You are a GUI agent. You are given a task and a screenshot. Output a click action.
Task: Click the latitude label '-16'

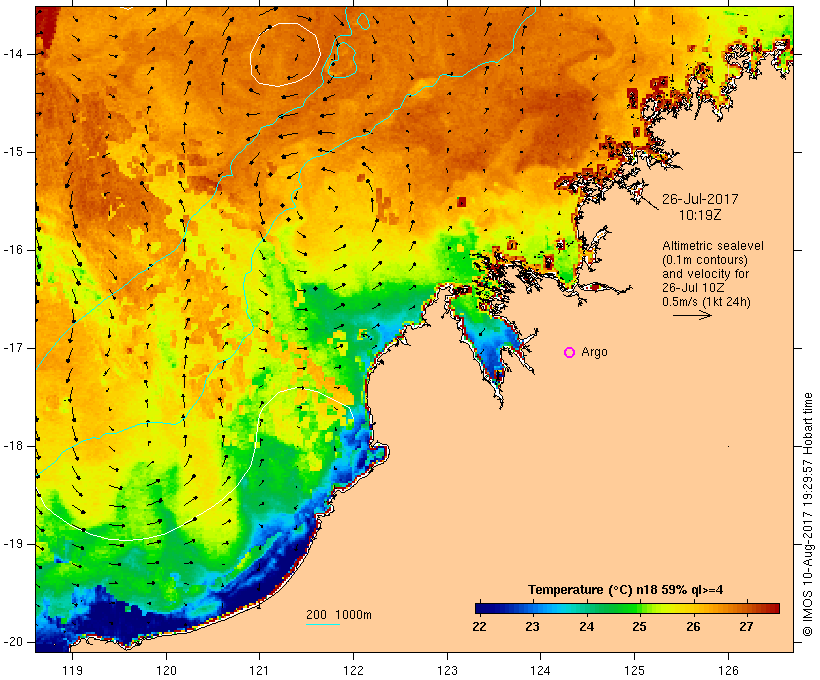point(12,250)
